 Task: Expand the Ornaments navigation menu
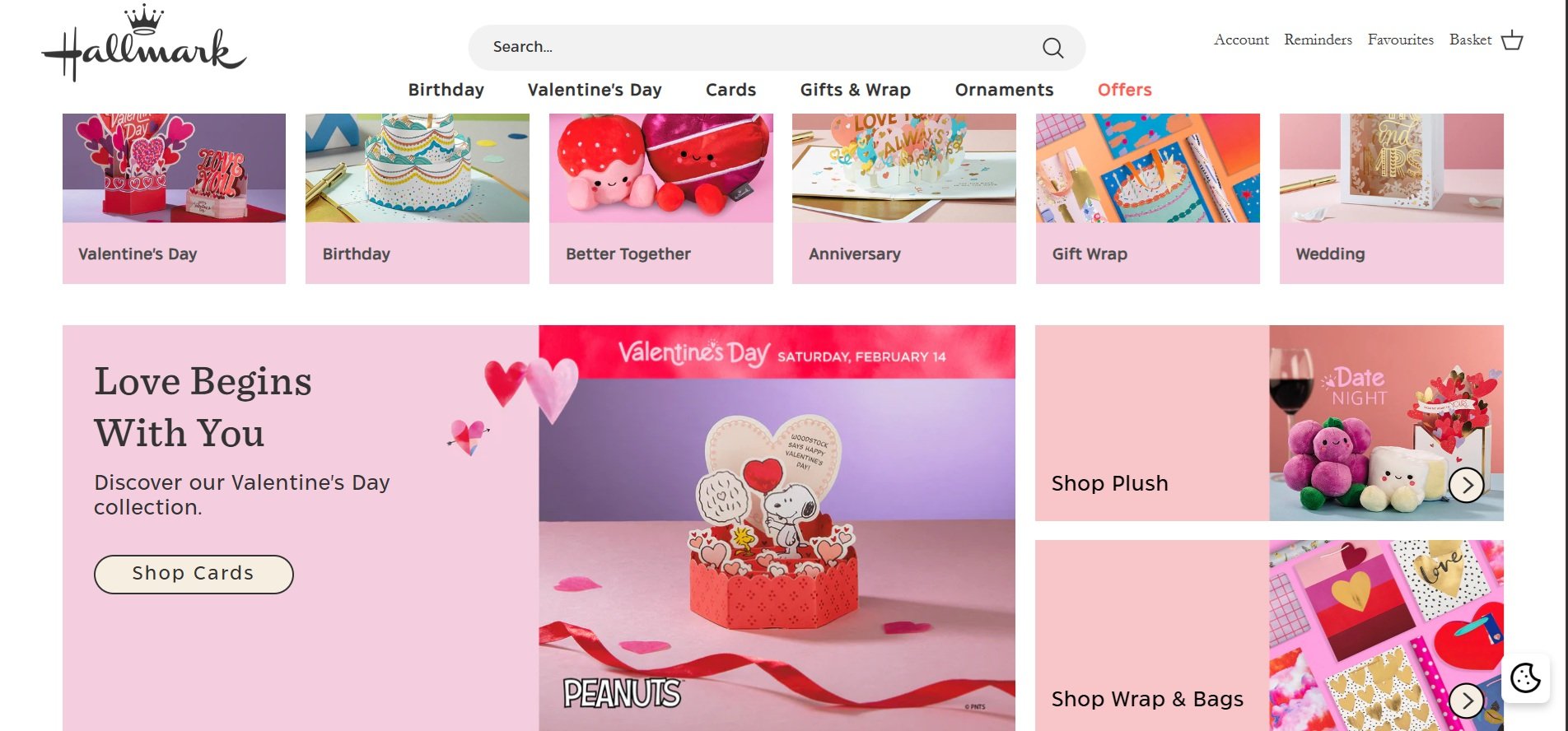(1004, 90)
